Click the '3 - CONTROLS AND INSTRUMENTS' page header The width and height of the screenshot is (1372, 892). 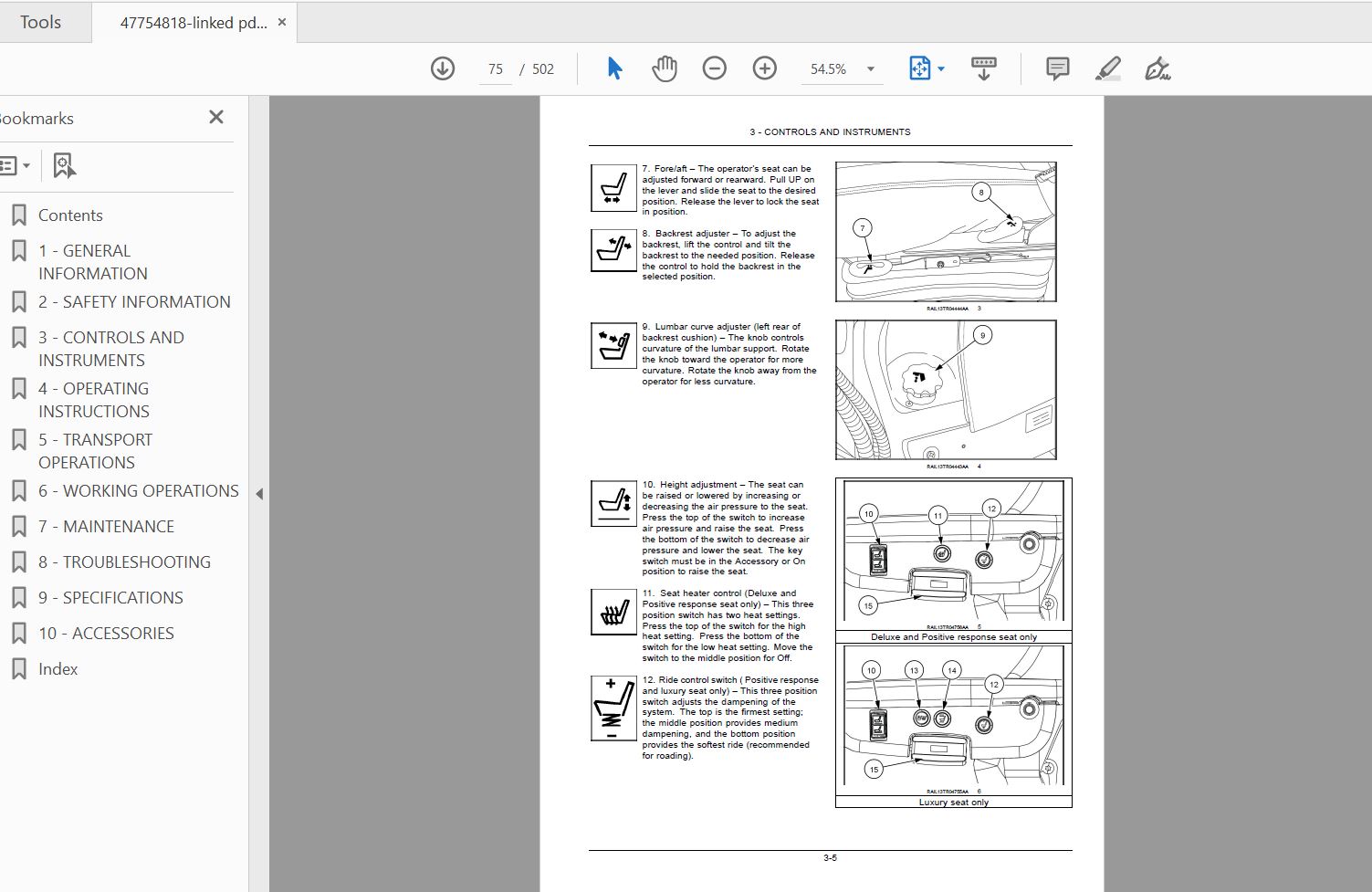click(x=830, y=132)
